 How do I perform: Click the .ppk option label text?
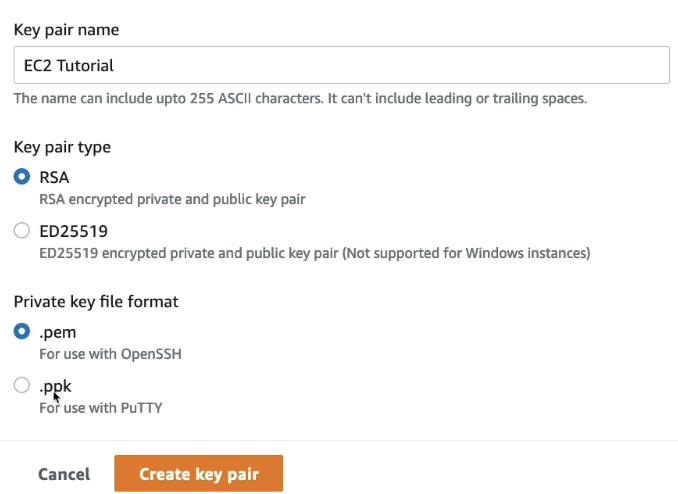(56, 385)
